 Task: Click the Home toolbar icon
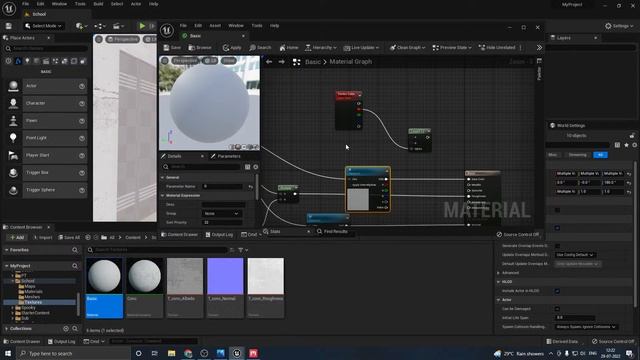(x=289, y=48)
